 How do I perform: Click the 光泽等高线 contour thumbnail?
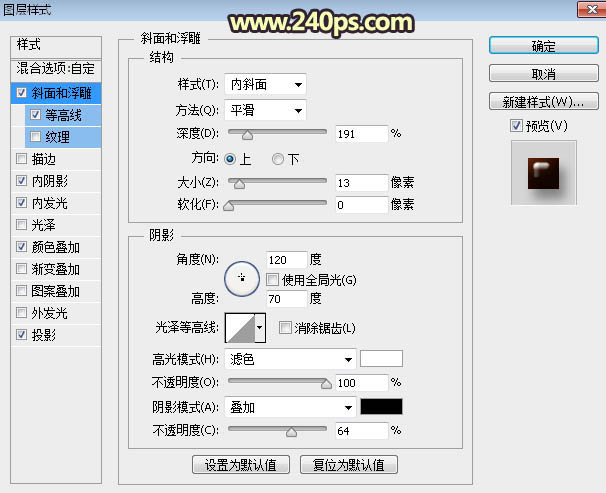[240, 328]
